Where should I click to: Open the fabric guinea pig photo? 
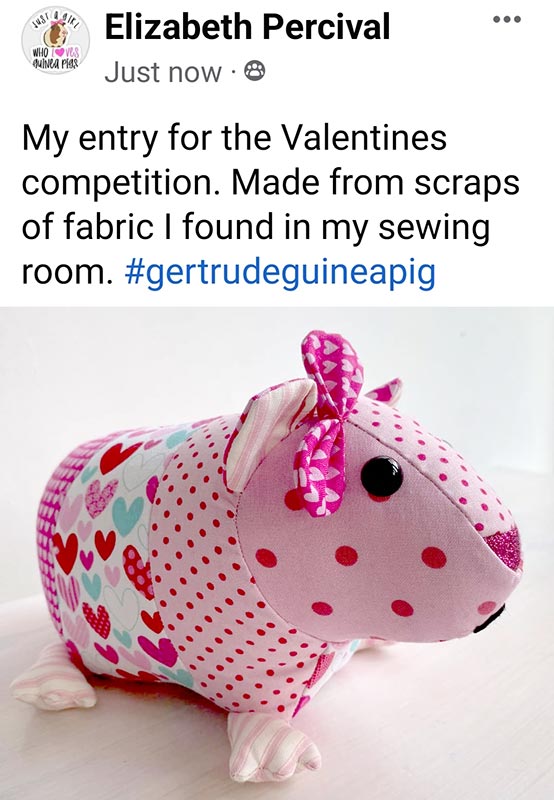(277, 553)
